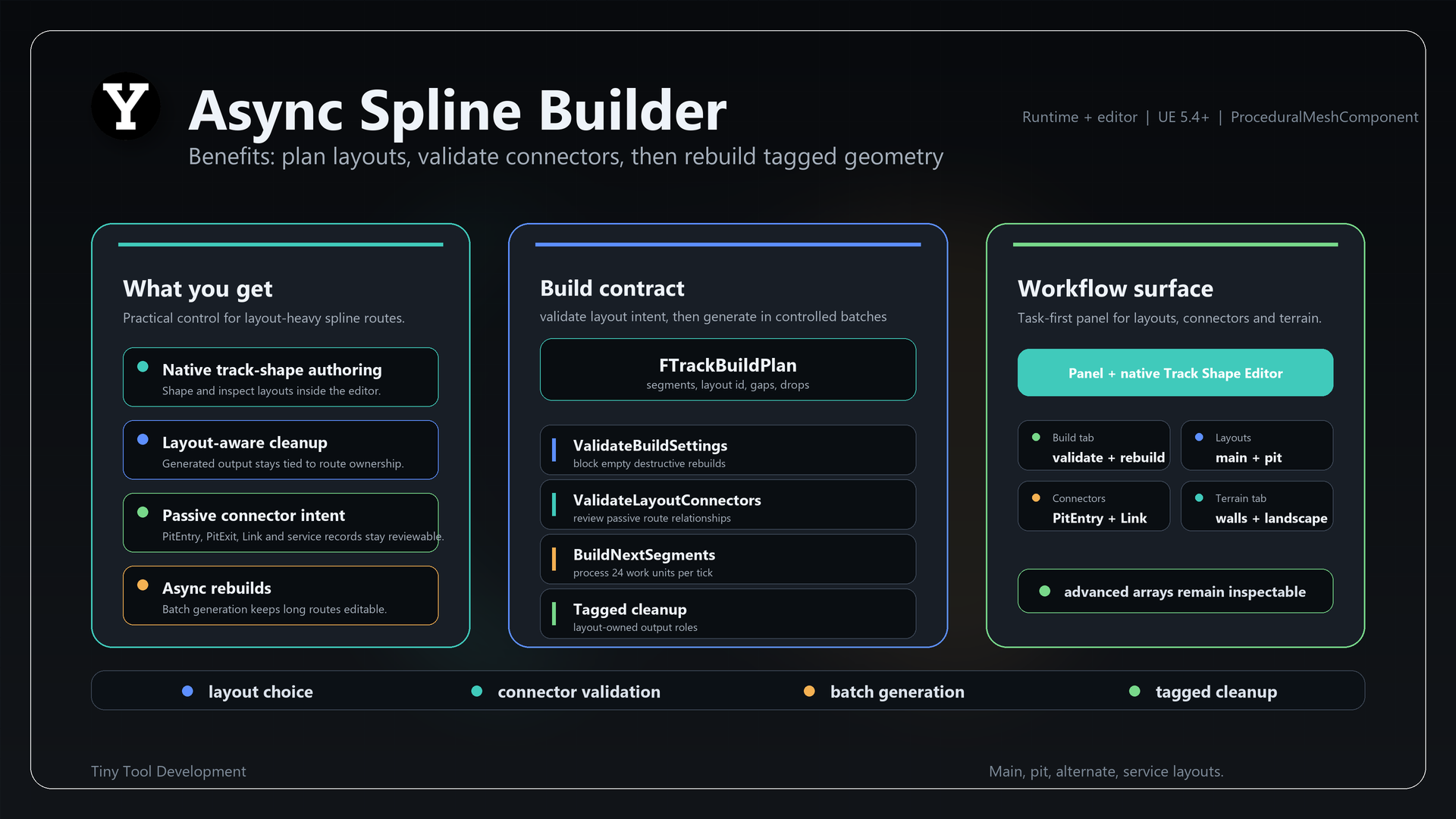Click the layout-owned output roles text

click(635, 627)
